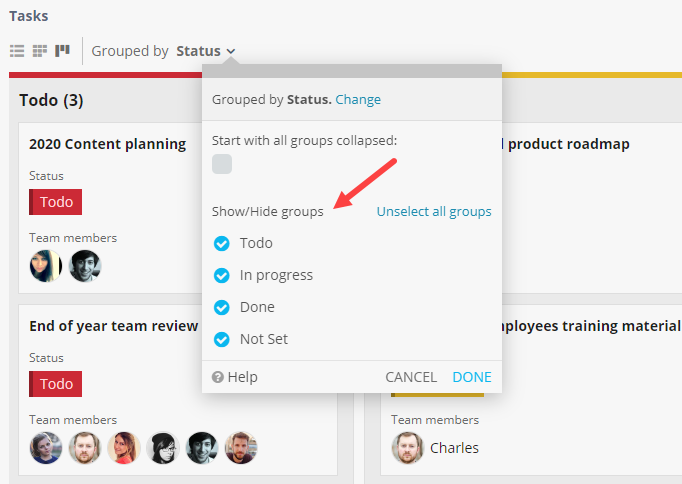Hide the Not Set group

tap(222, 339)
